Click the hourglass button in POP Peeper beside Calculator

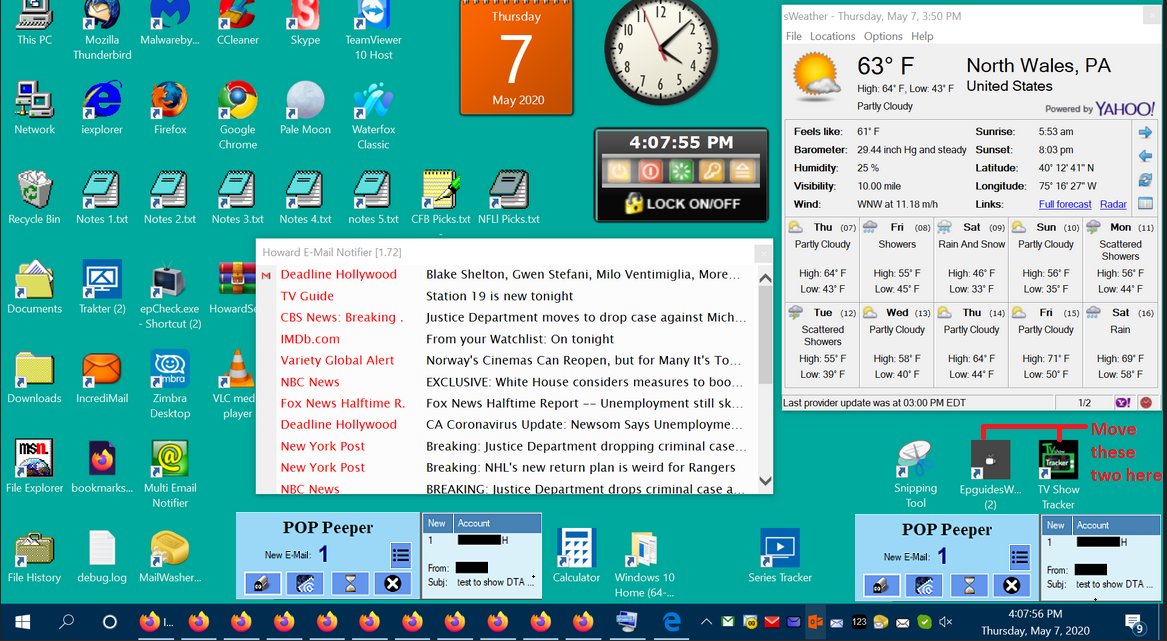click(350, 584)
